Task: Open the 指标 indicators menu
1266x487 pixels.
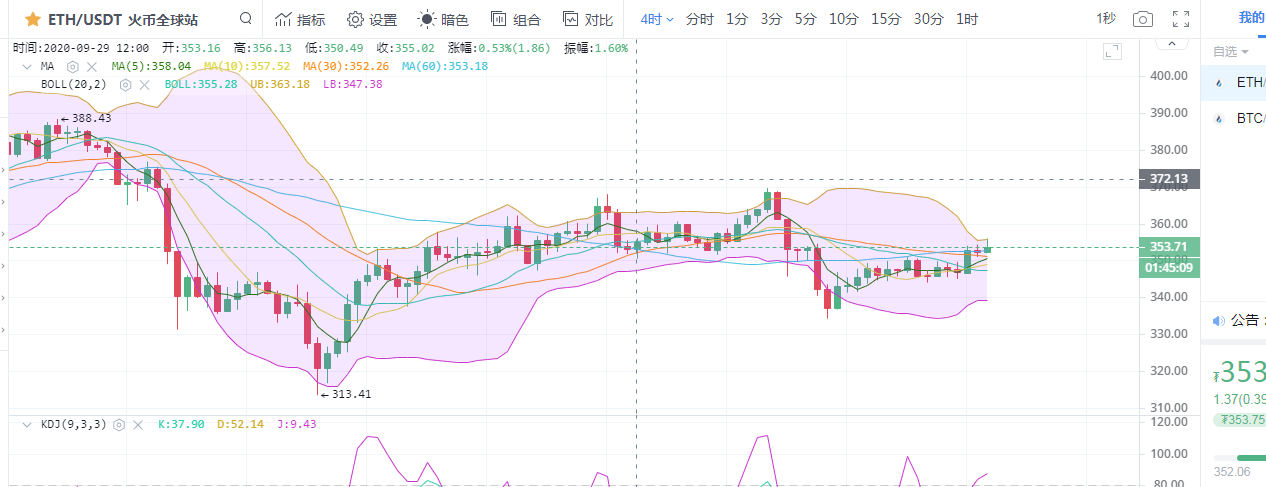Action: point(299,19)
